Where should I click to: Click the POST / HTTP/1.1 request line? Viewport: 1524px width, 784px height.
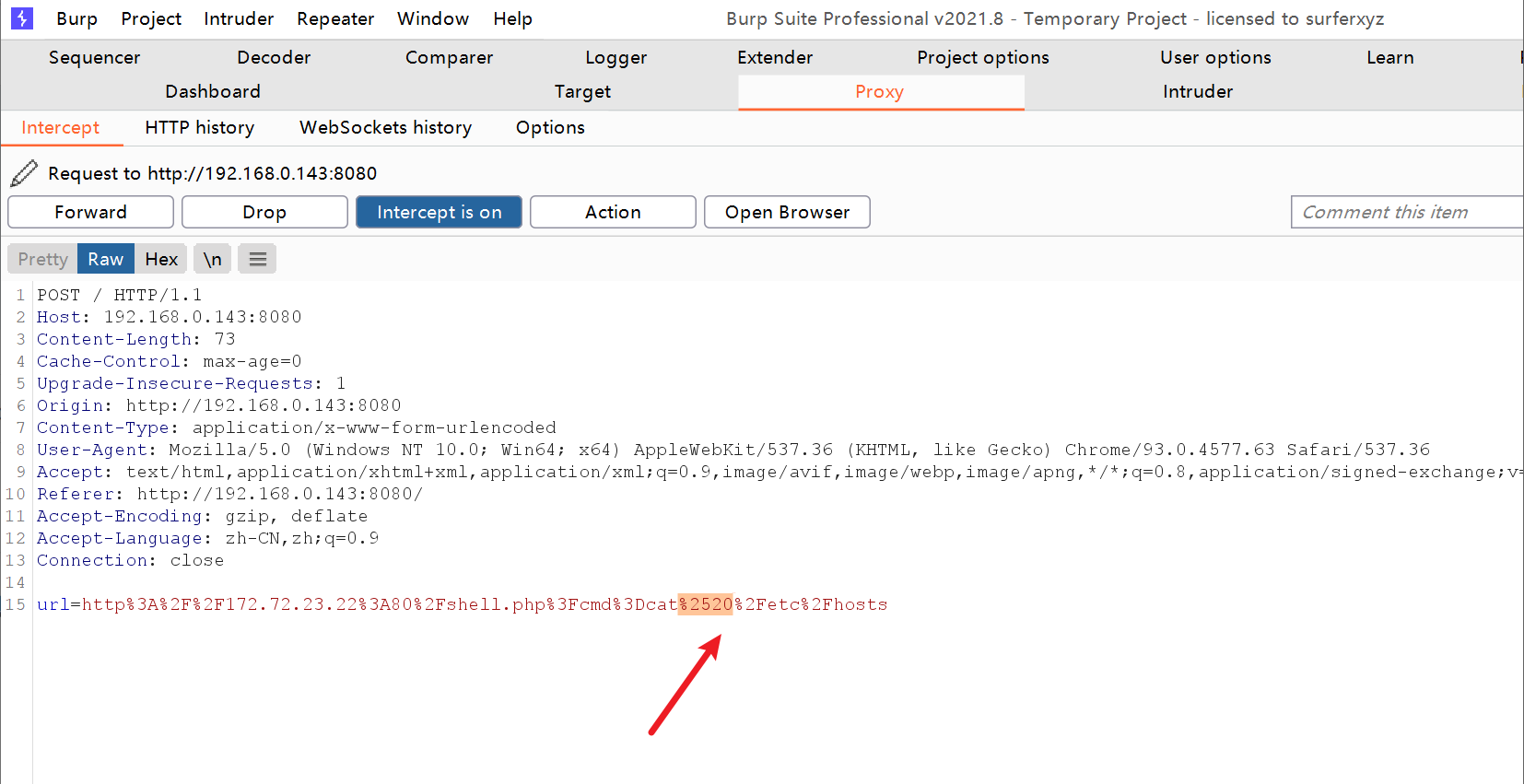point(119,295)
